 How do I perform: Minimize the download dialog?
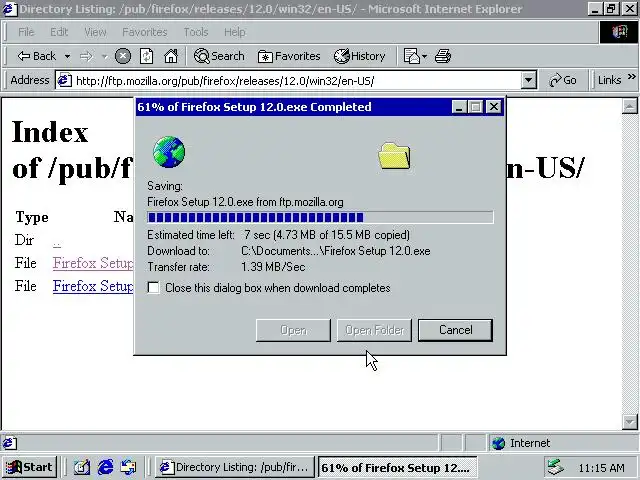pos(459,107)
